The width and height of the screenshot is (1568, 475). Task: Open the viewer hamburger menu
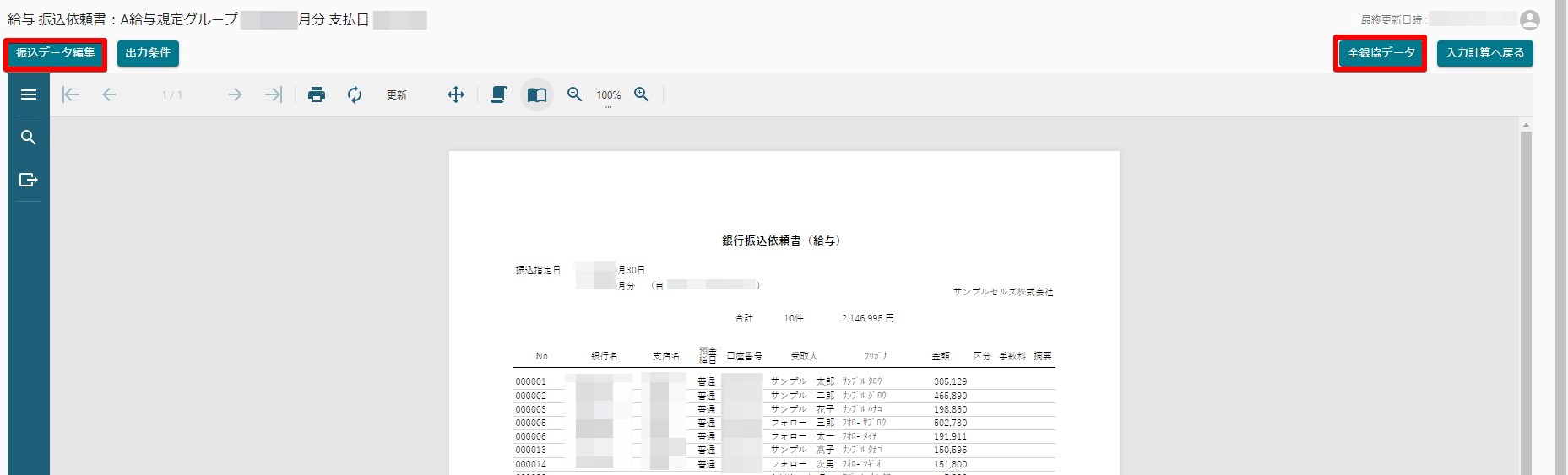[29, 94]
